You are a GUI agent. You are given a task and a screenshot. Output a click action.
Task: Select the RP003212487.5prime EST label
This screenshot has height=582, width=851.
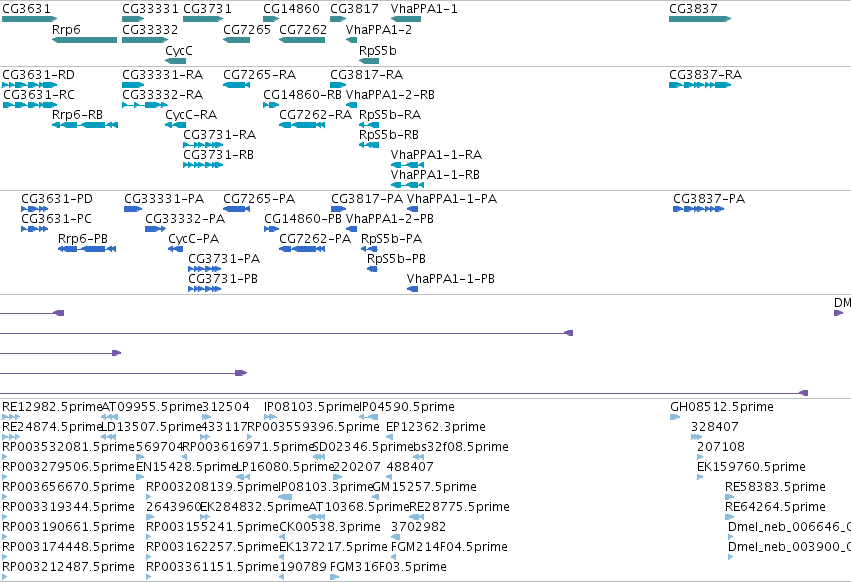68,566
